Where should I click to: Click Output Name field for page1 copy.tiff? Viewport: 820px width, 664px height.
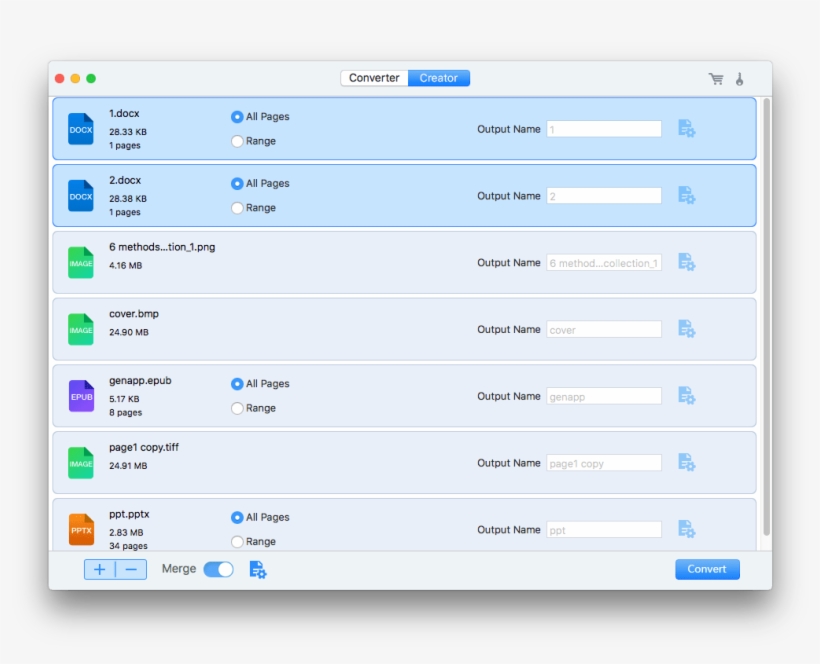(603, 463)
